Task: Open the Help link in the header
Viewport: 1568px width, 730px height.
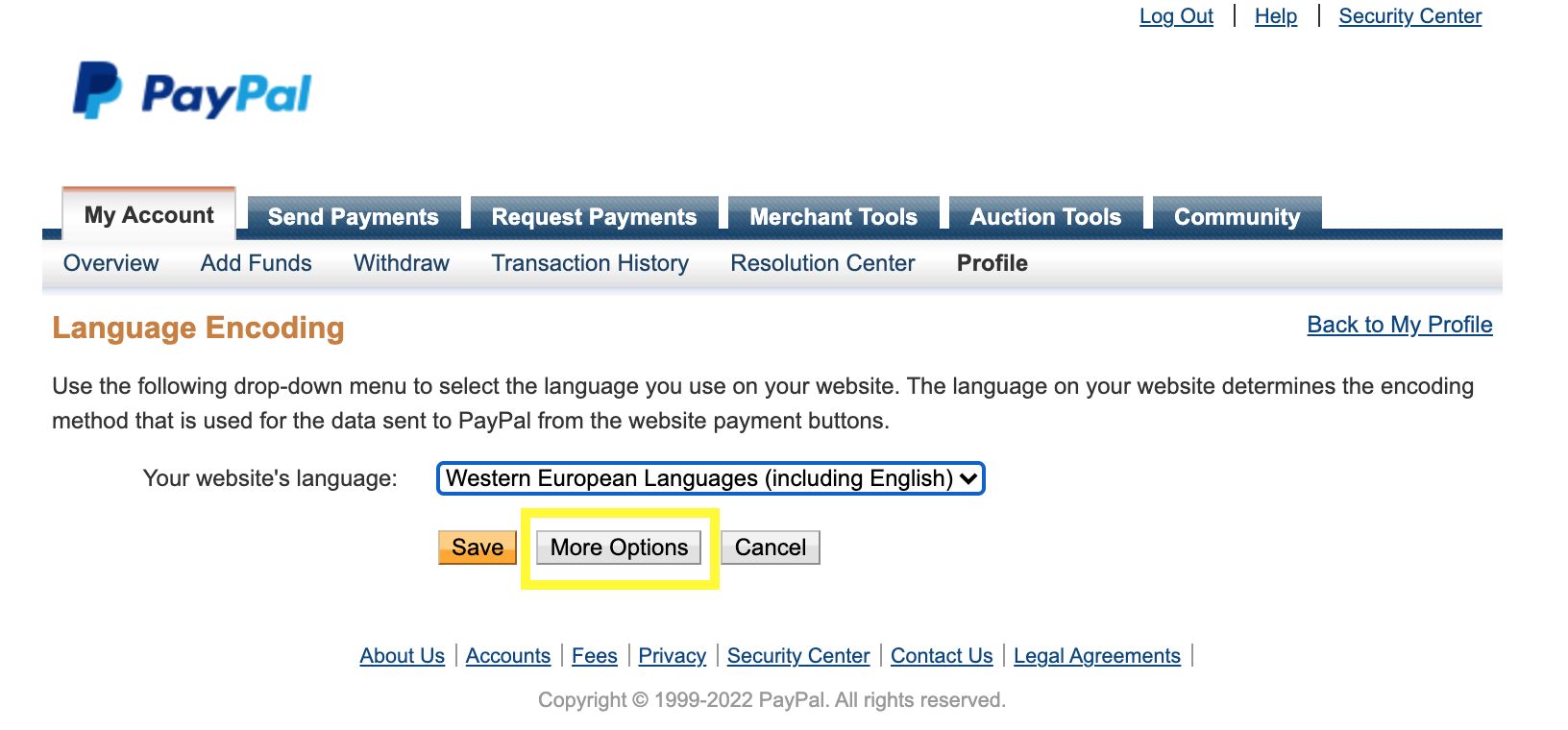Action: (x=1275, y=16)
